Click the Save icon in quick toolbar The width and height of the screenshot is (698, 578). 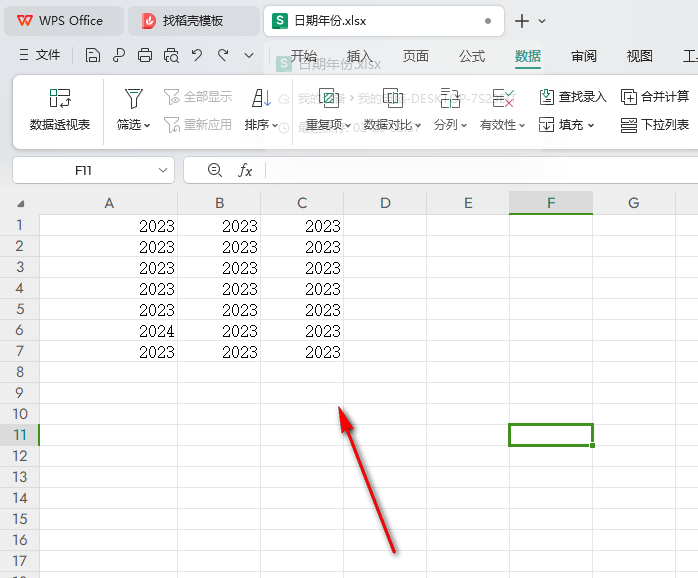click(x=93, y=56)
